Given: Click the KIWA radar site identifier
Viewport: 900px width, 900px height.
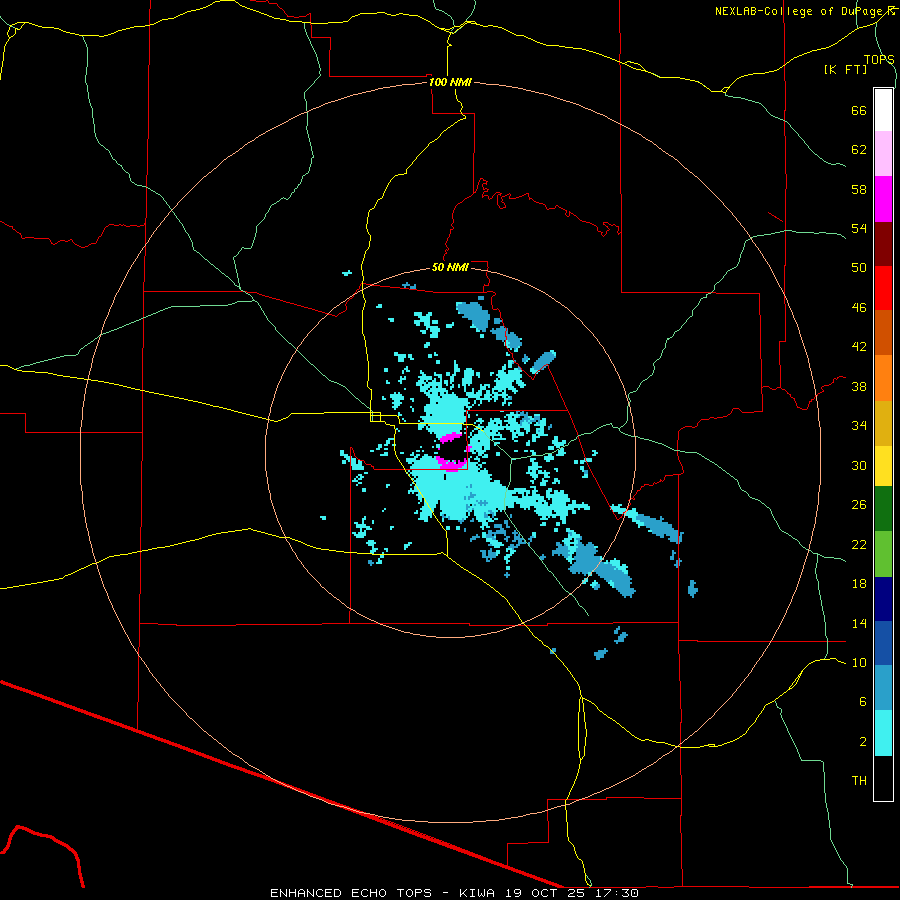Looking at the screenshot, I should (476, 893).
